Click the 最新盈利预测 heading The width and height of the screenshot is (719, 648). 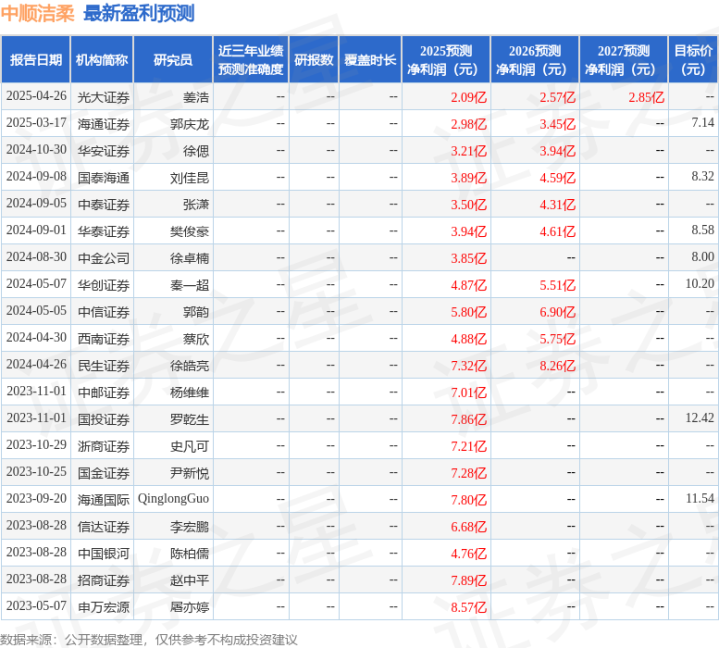click(x=139, y=13)
